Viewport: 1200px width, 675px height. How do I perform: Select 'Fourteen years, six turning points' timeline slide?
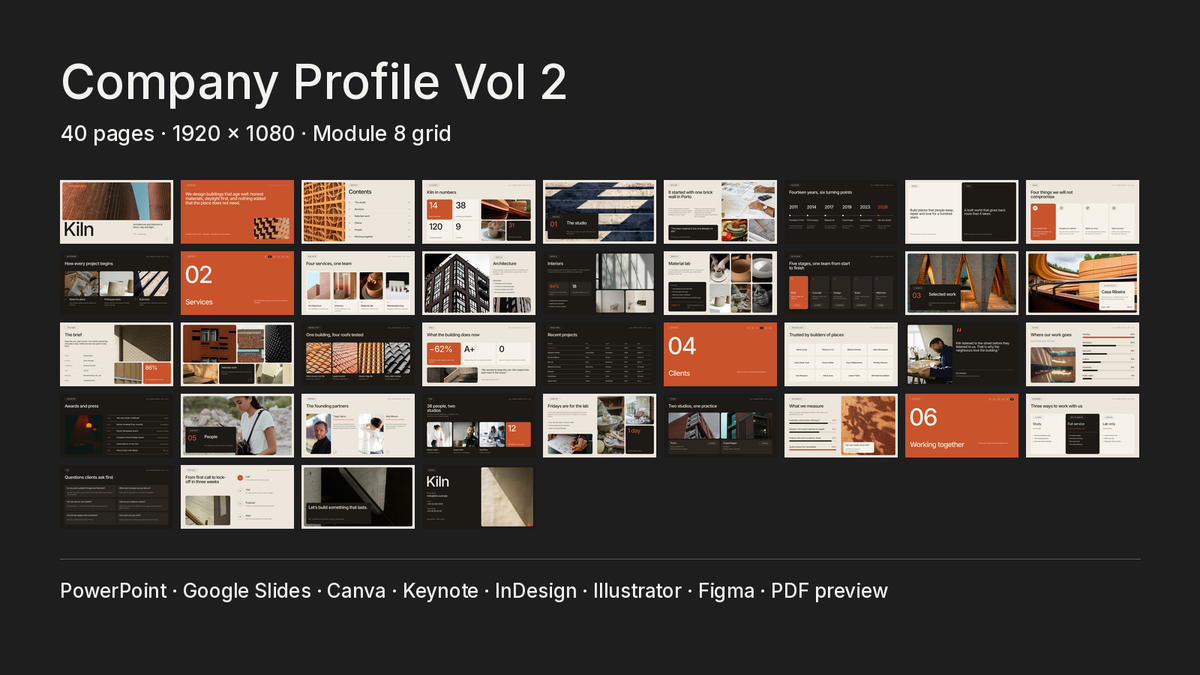841,211
